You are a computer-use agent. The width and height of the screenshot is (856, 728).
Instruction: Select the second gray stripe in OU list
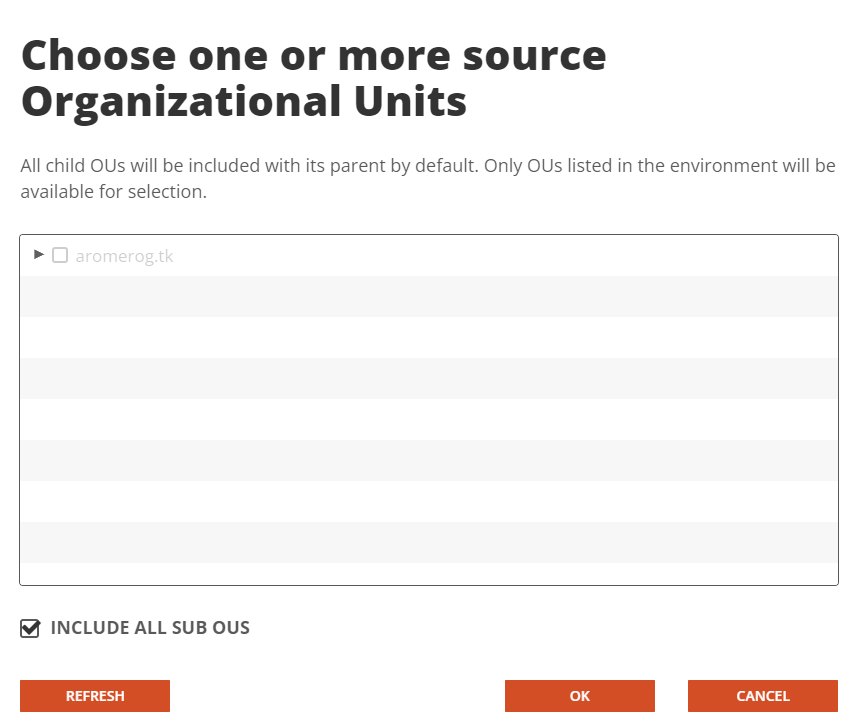point(429,378)
